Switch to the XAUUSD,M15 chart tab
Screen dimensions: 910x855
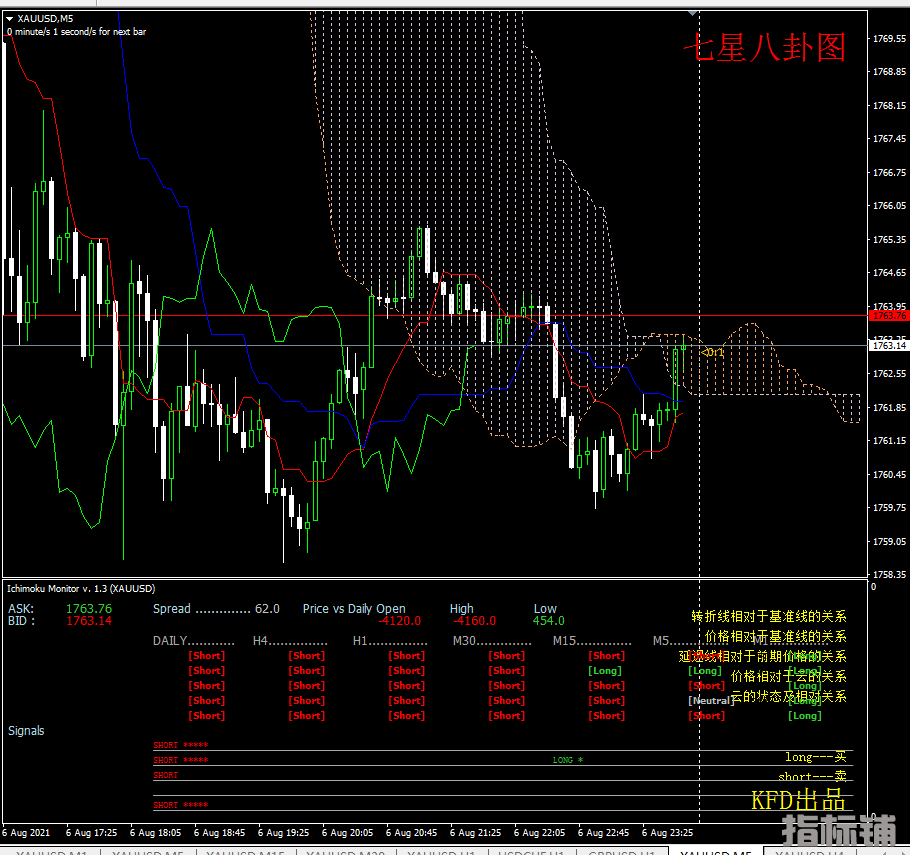coord(245,852)
